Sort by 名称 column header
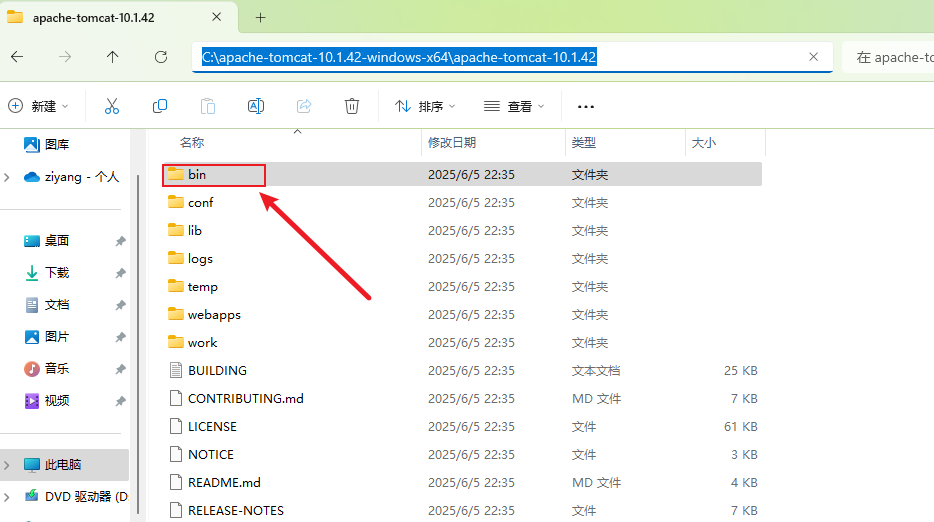Screen dimensions: 934x522 (192, 142)
